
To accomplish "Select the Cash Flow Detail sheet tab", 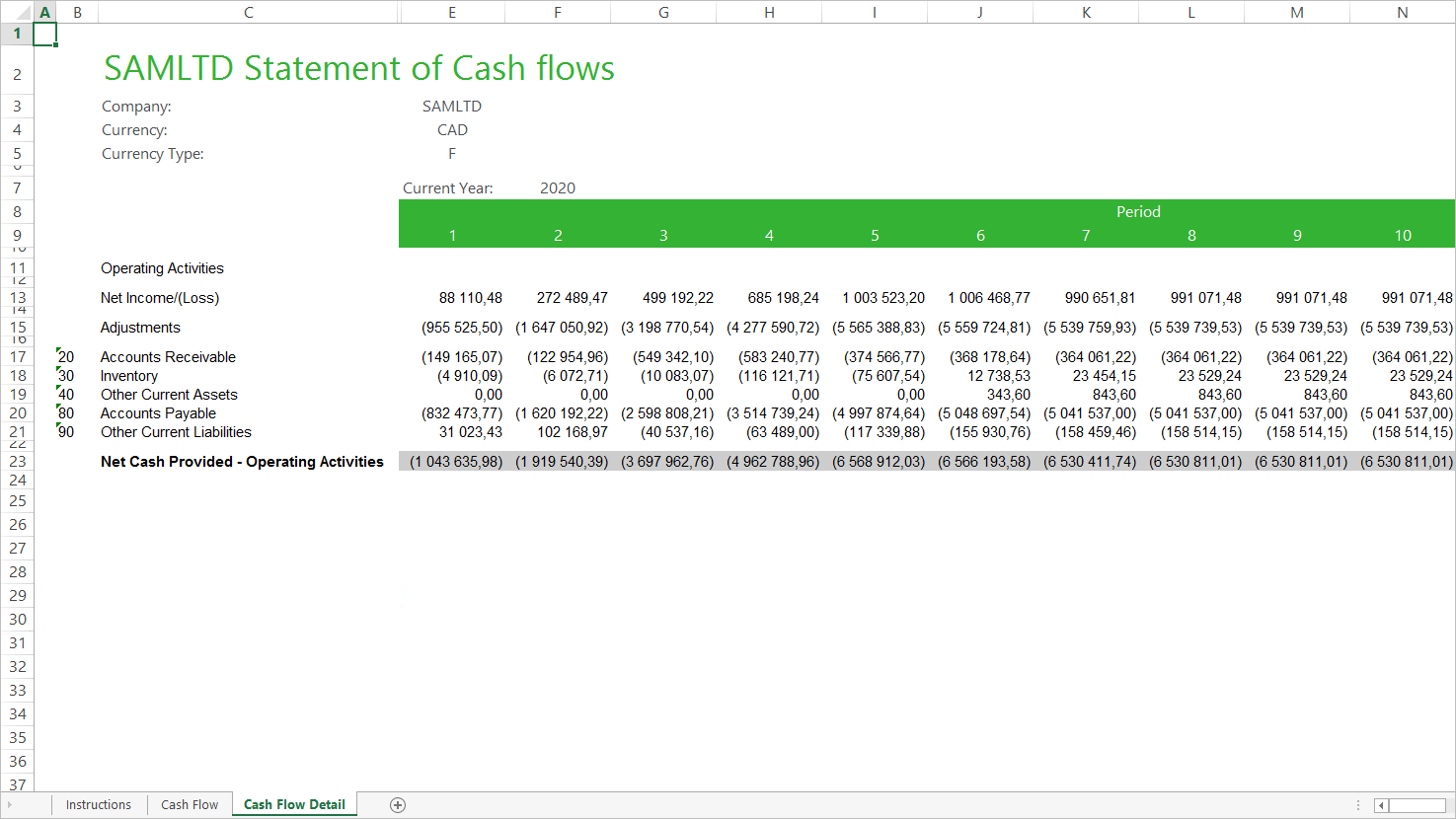I will 294,805.
